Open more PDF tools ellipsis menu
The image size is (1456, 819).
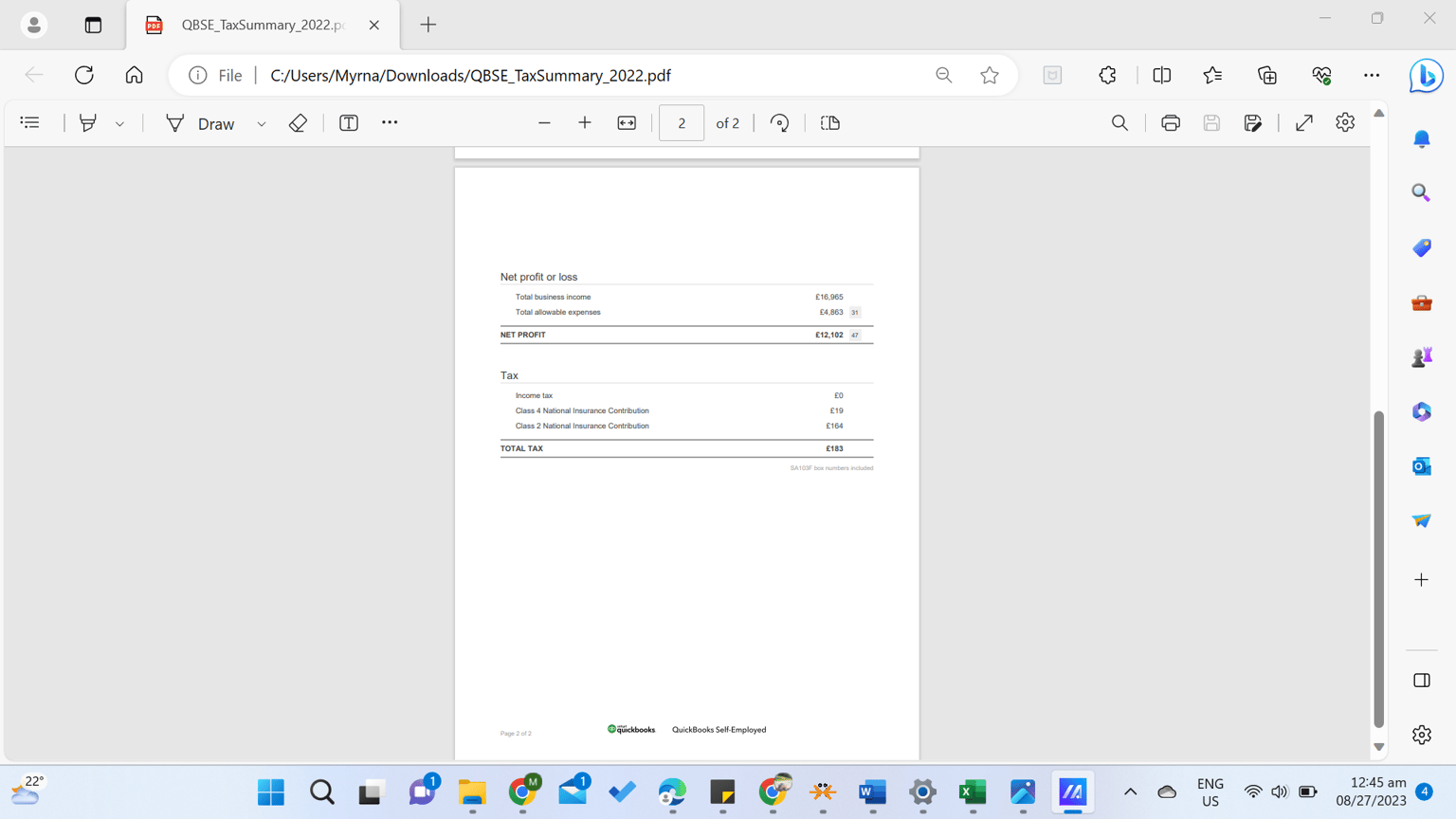(390, 123)
